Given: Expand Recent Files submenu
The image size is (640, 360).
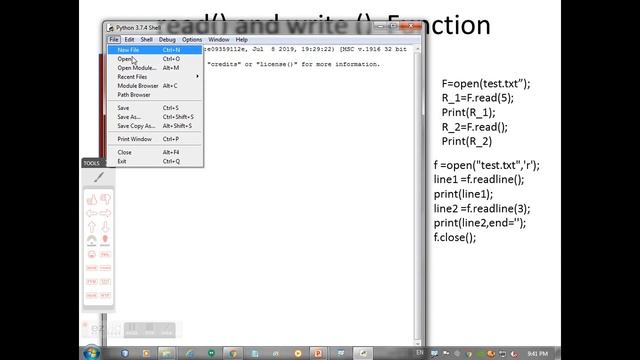Looking at the screenshot, I should point(155,77).
